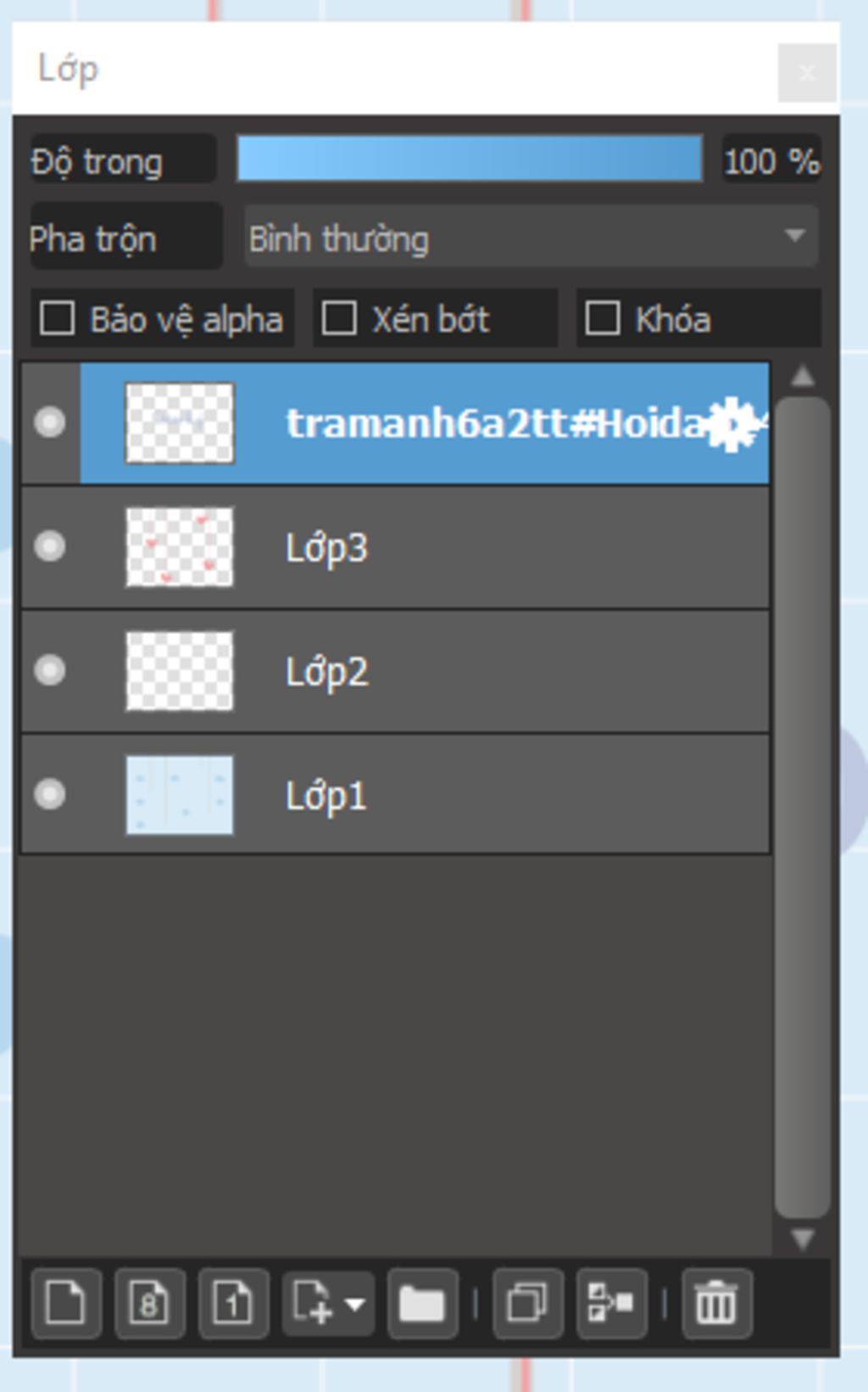Viewport: 868px width, 1392px height.
Task: Select the Lớp2 layer
Action: tap(509, 671)
